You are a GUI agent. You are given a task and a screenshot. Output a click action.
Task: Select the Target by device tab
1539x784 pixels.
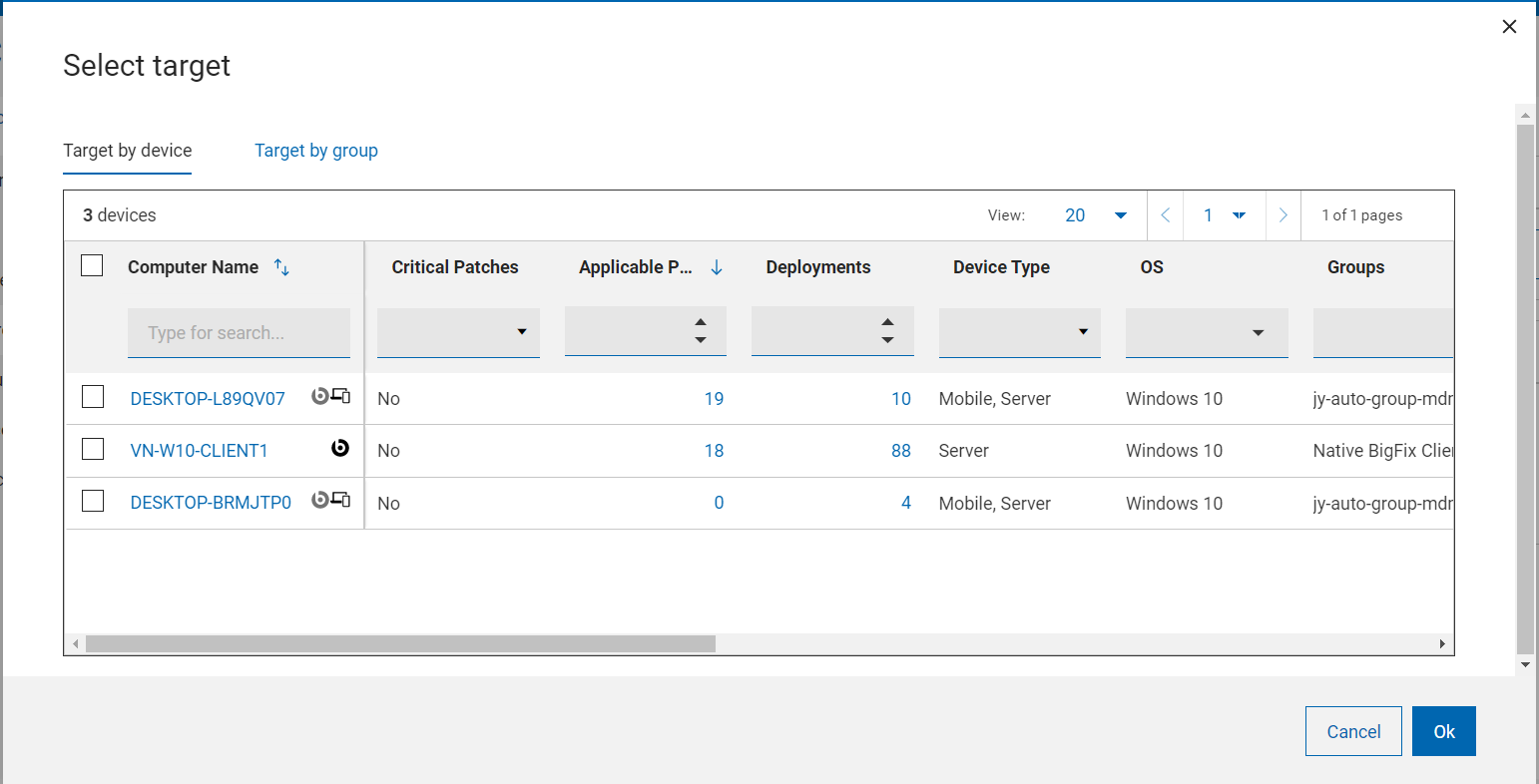coord(127,151)
